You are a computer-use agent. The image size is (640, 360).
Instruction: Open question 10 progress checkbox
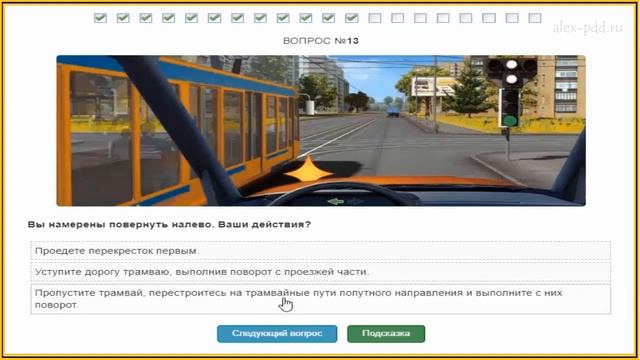[306, 18]
